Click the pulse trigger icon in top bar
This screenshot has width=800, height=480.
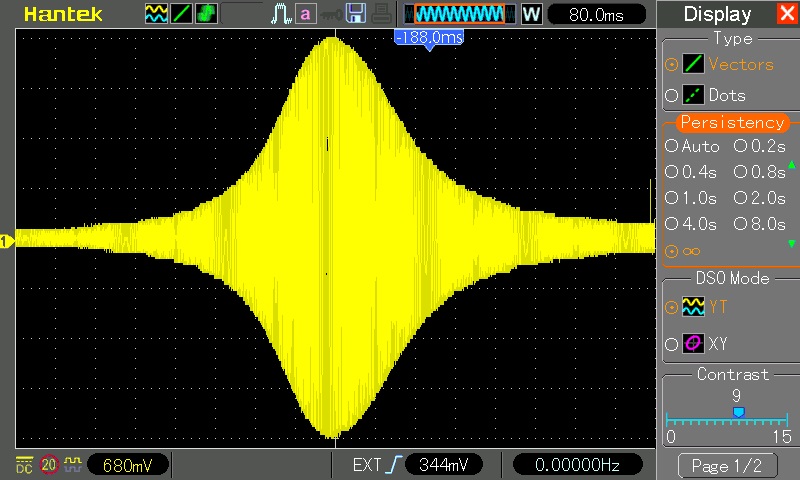[282, 14]
